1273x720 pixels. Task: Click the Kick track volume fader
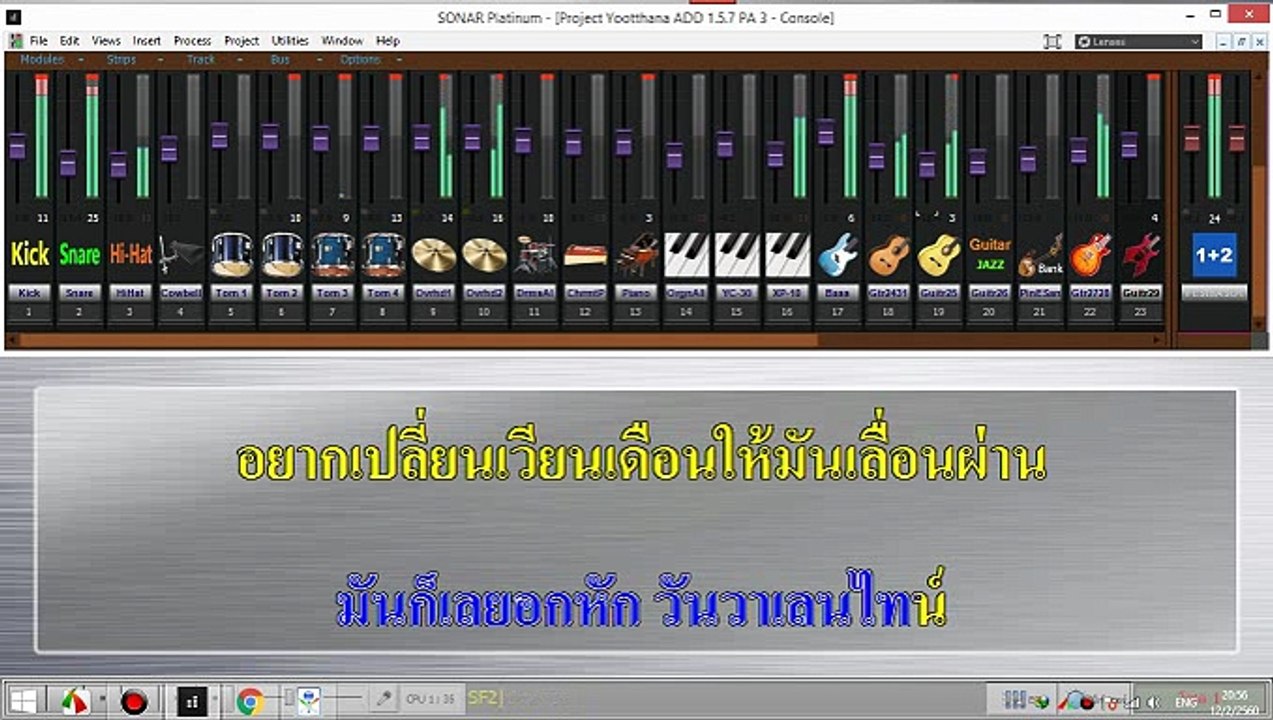17,146
